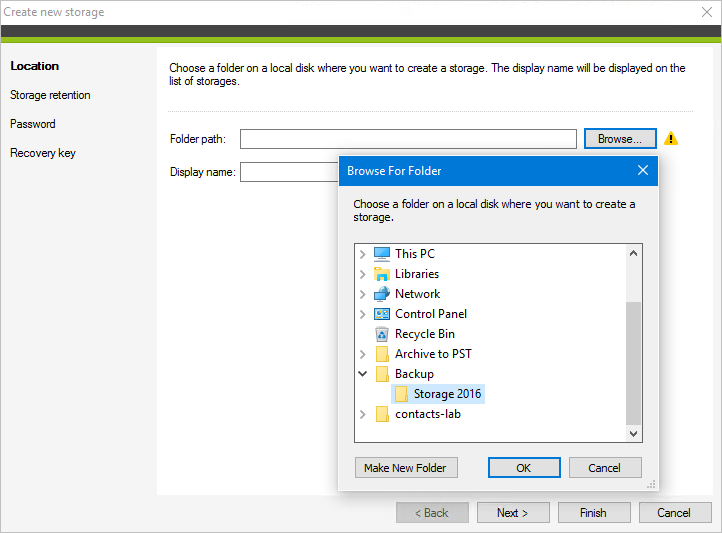The width and height of the screenshot is (722, 533).
Task: Click the Archive to PST folder icon
Action: [x=382, y=354]
